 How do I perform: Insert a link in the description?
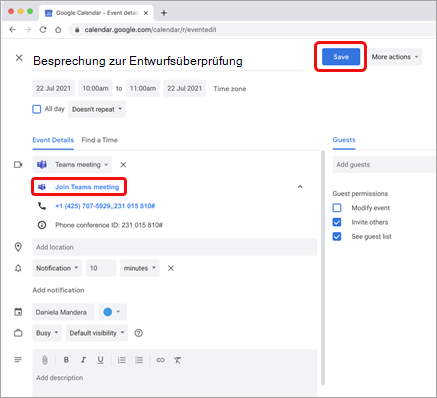(x=160, y=360)
